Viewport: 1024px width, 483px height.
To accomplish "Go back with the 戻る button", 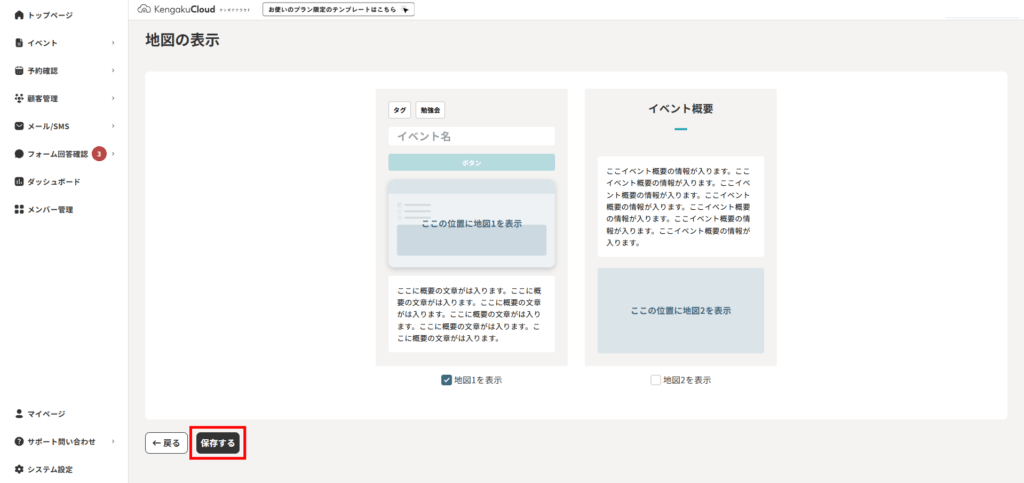I will click(166, 442).
